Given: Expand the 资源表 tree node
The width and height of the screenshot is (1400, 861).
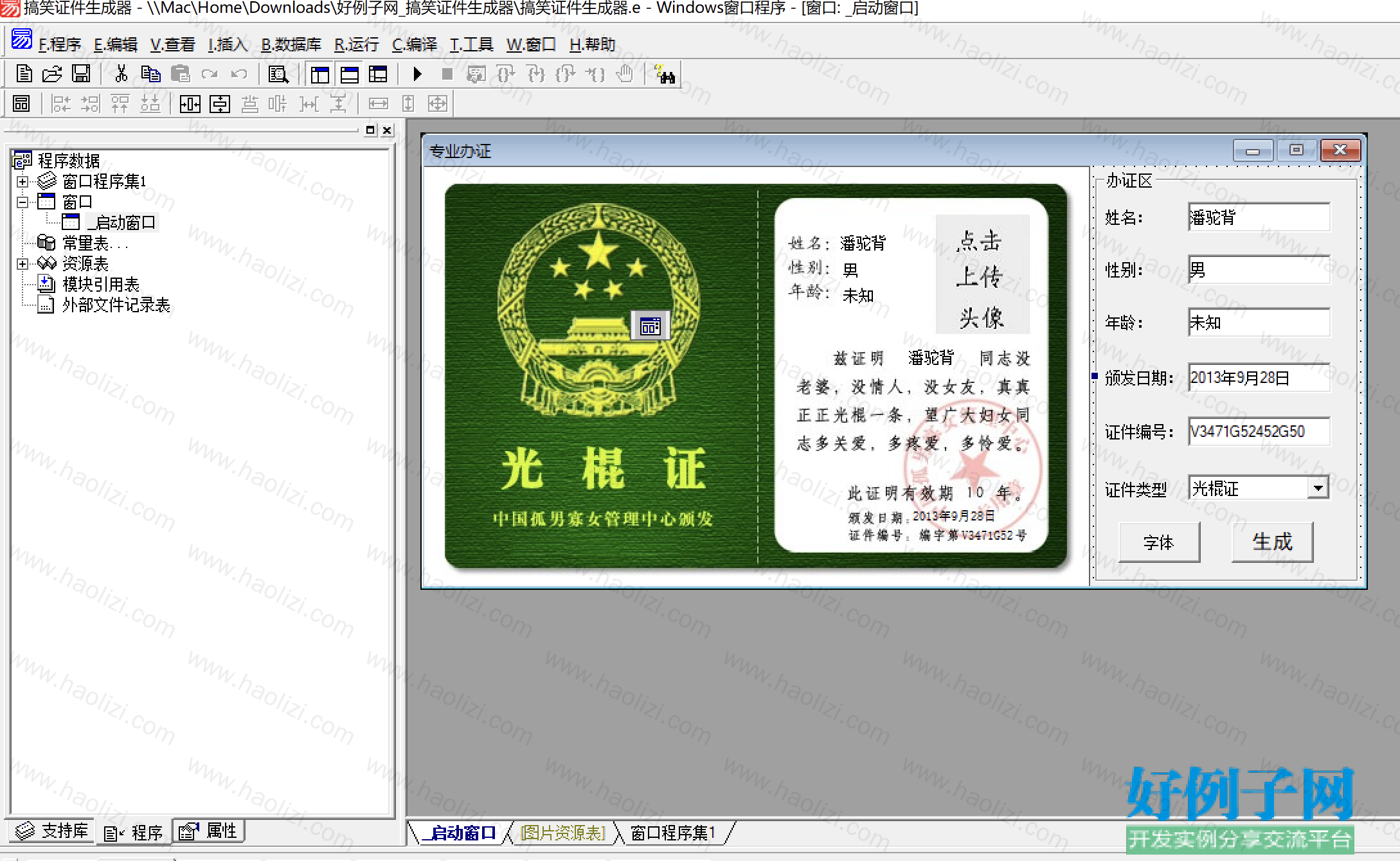Looking at the screenshot, I should pyautogui.click(x=22, y=264).
